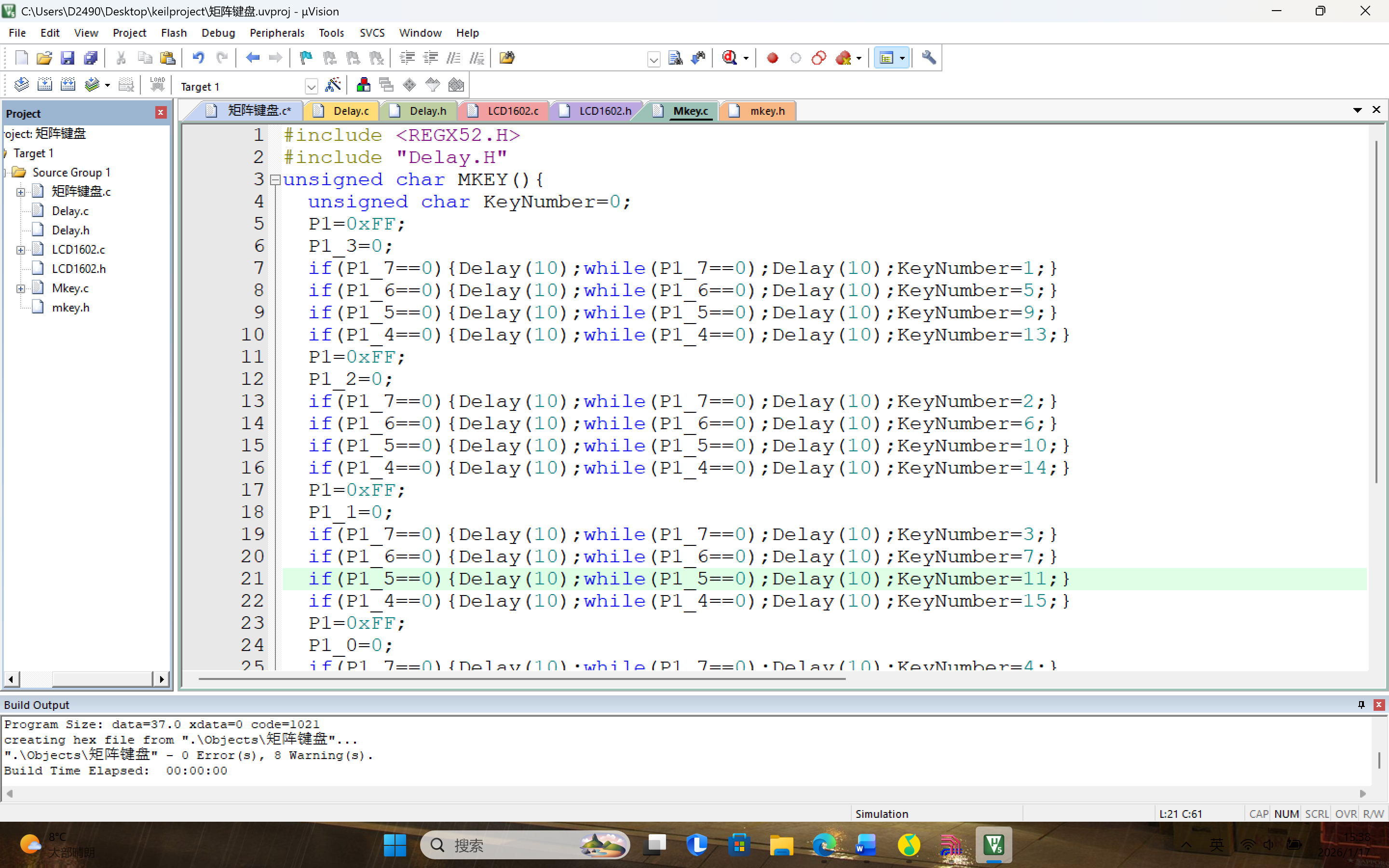Collapse MKEY function code fold
Screen dimensions: 1389x868
(275, 180)
